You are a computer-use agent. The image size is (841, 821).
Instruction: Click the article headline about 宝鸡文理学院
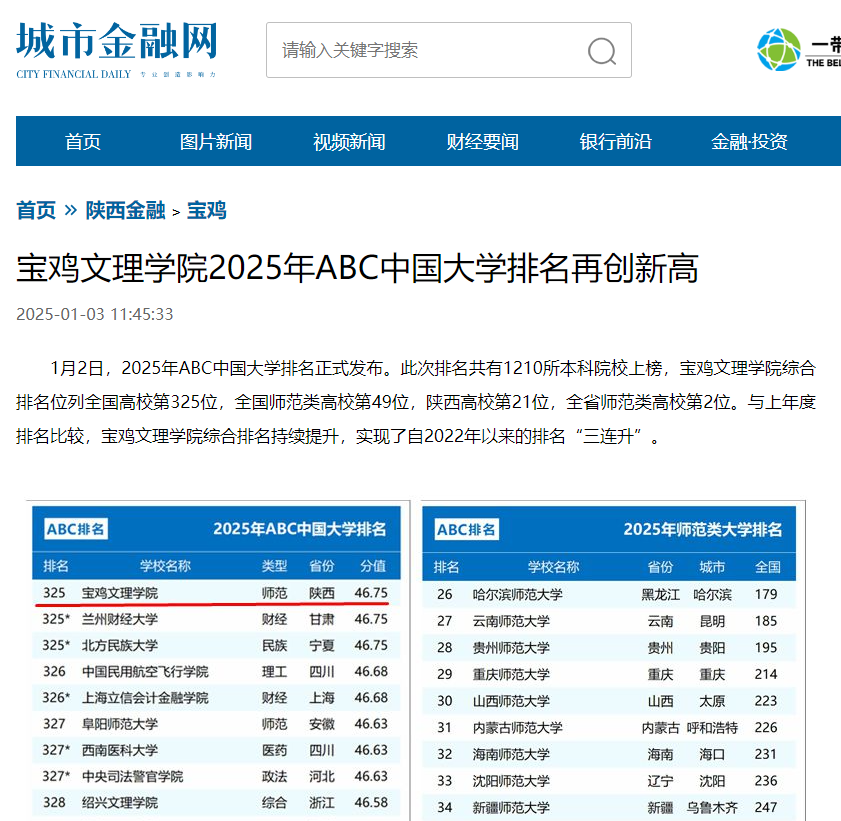point(357,268)
